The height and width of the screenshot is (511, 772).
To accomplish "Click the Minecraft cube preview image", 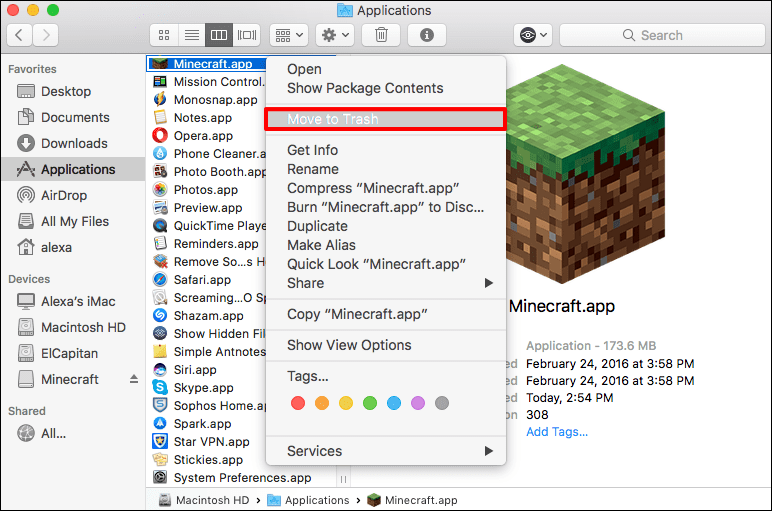I will 585,173.
